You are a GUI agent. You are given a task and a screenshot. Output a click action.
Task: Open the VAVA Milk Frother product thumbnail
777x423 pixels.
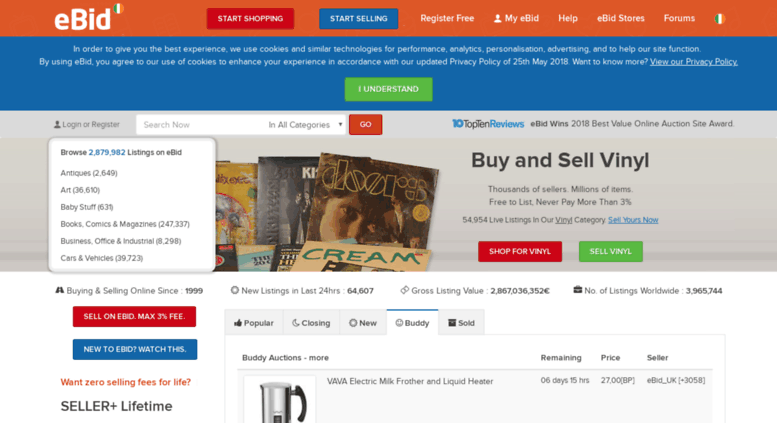click(x=279, y=400)
